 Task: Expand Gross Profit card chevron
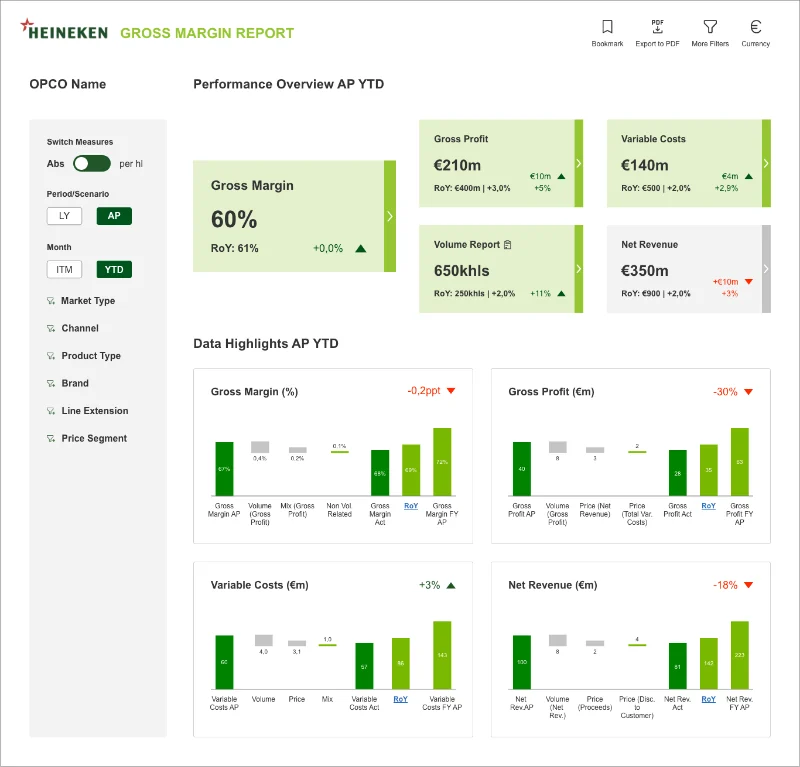coord(579,163)
